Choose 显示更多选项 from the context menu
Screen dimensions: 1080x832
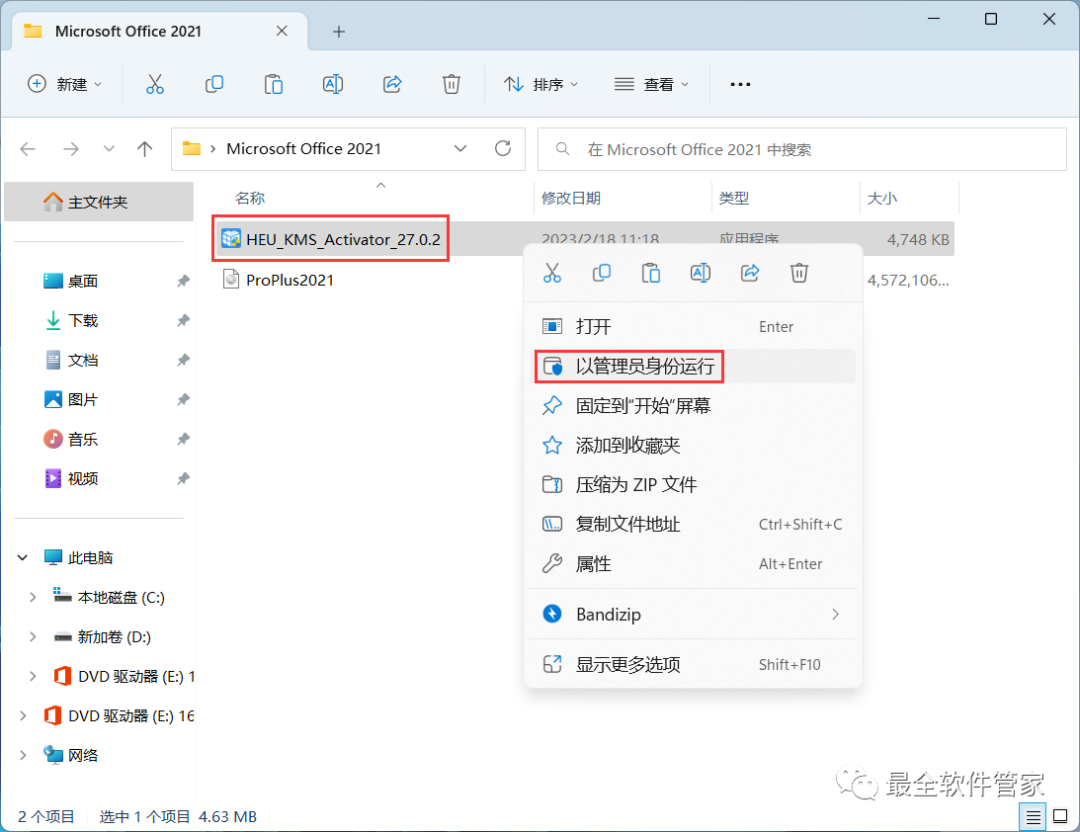pos(693,665)
